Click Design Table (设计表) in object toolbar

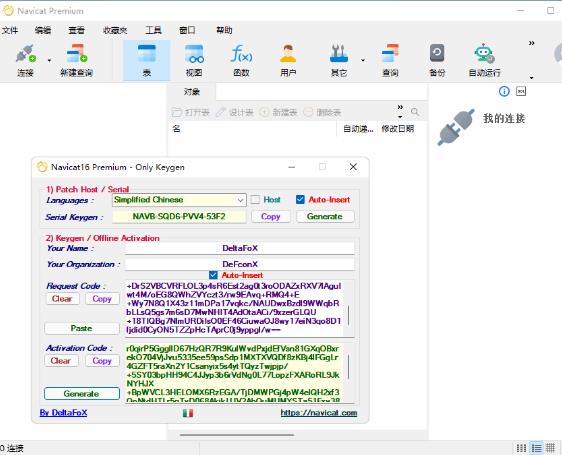pyautogui.click(x=235, y=112)
